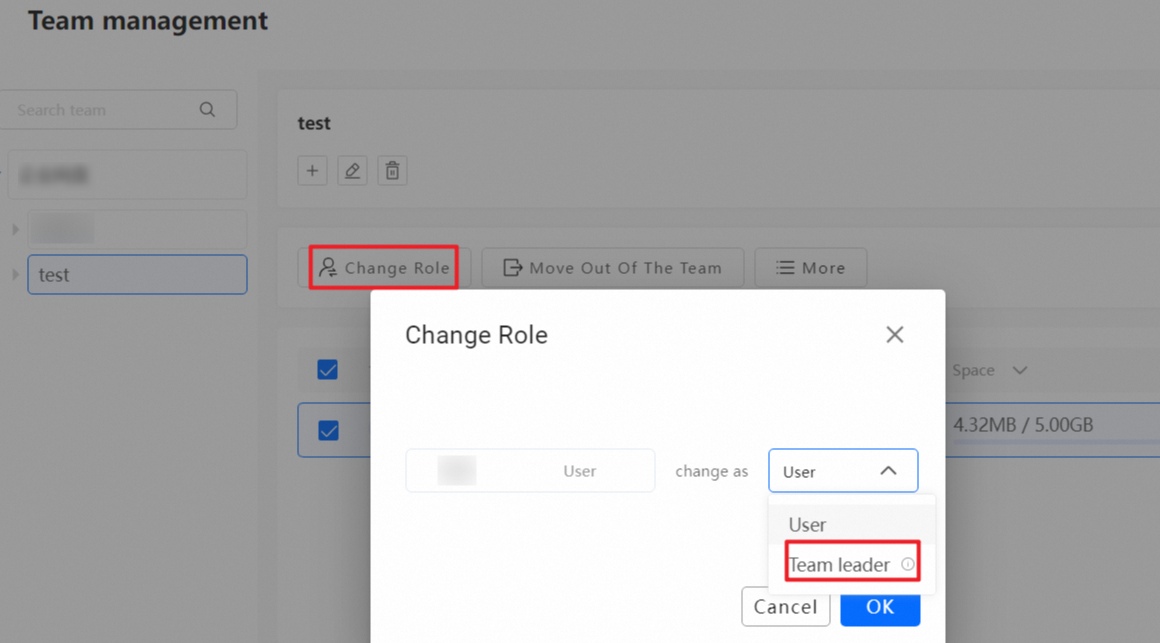This screenshot has height=643, width=1160.
Task: Expand the test team tree node
Action: pos(15,274)
